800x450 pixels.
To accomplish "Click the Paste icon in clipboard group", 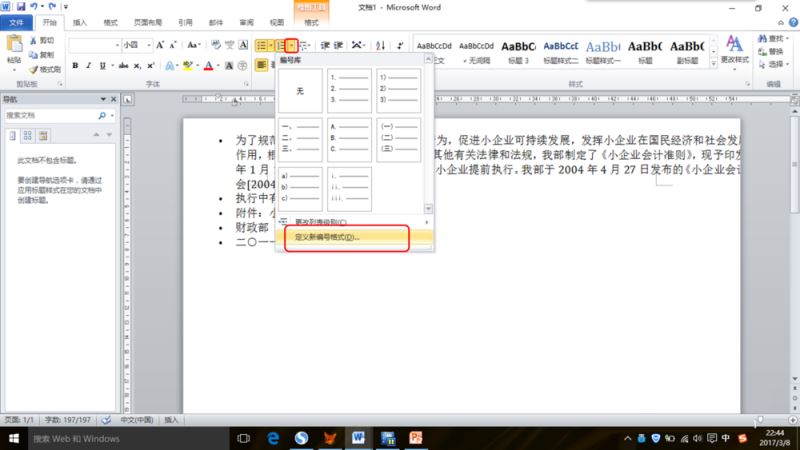I will pyautogui.click(x=14, y=48).
